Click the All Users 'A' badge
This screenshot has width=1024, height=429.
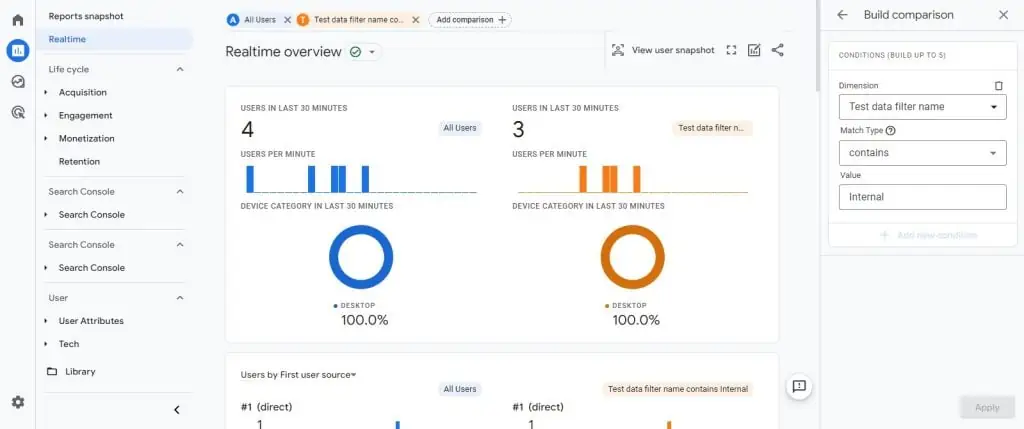tap(232, 20)
